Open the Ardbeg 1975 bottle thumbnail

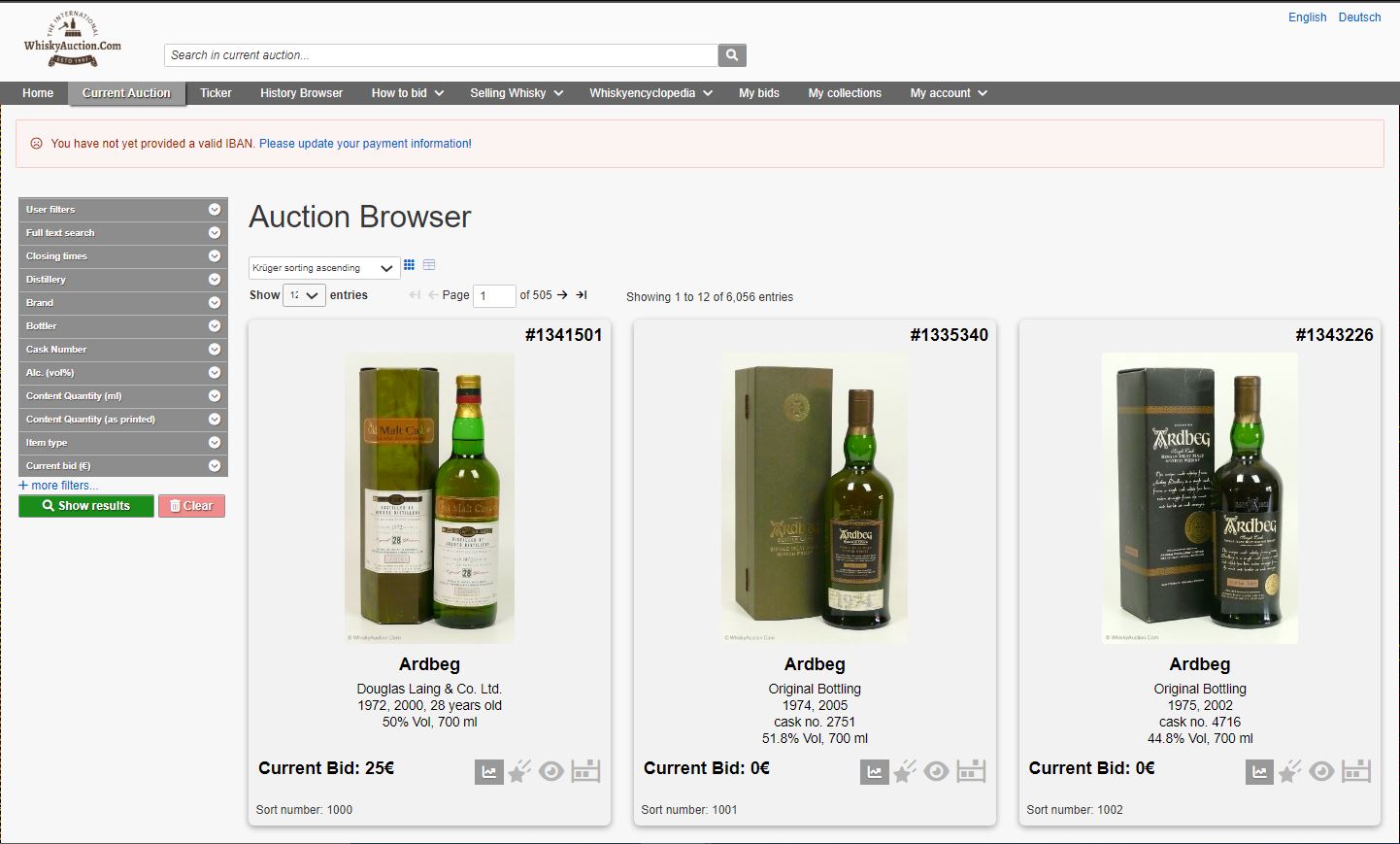pos(1199,497)
